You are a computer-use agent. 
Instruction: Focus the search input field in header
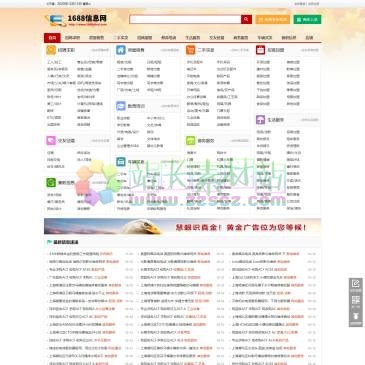pos(185,19)
